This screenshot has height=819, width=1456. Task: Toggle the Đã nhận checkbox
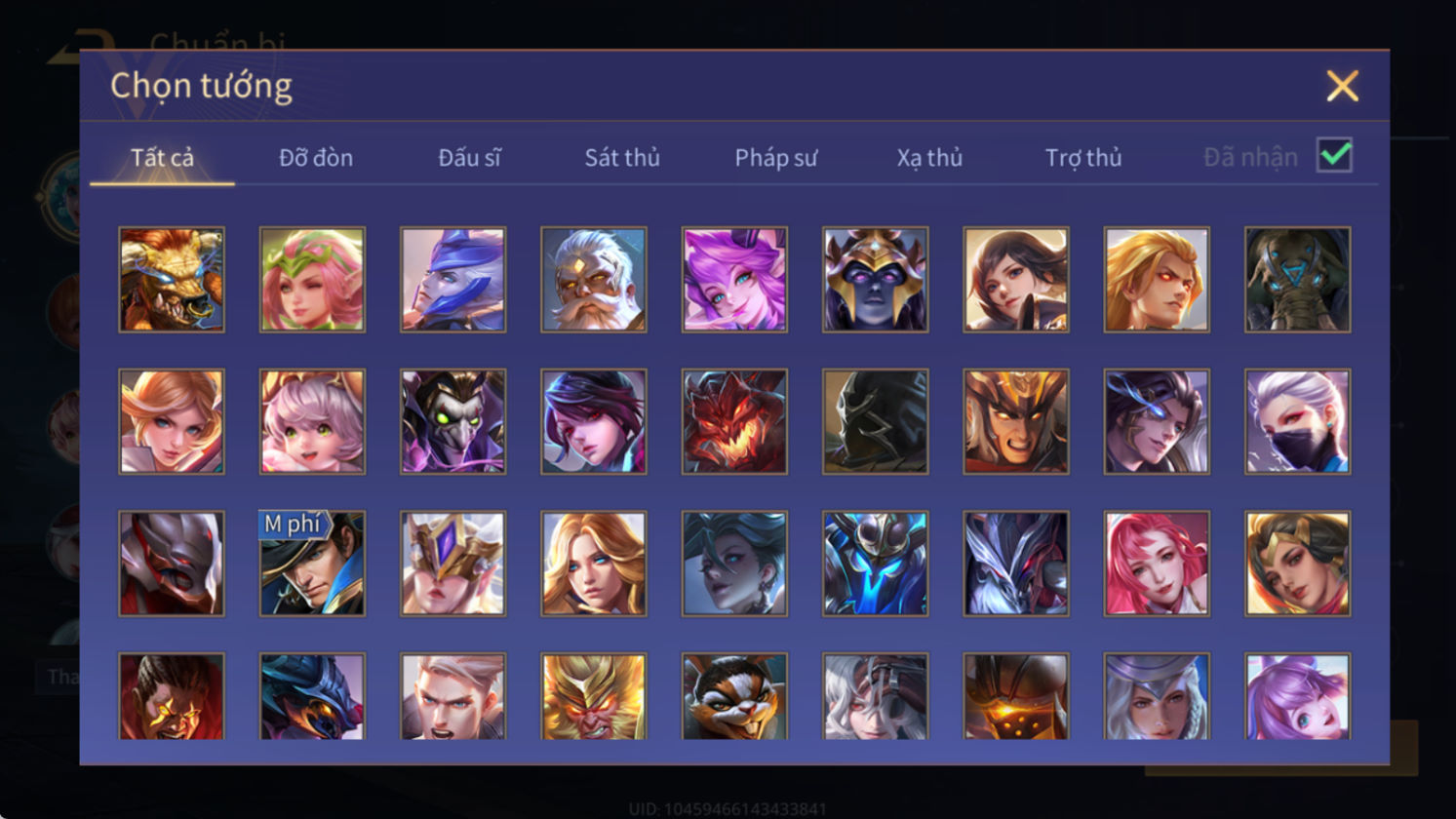[x=1334, y=155]
